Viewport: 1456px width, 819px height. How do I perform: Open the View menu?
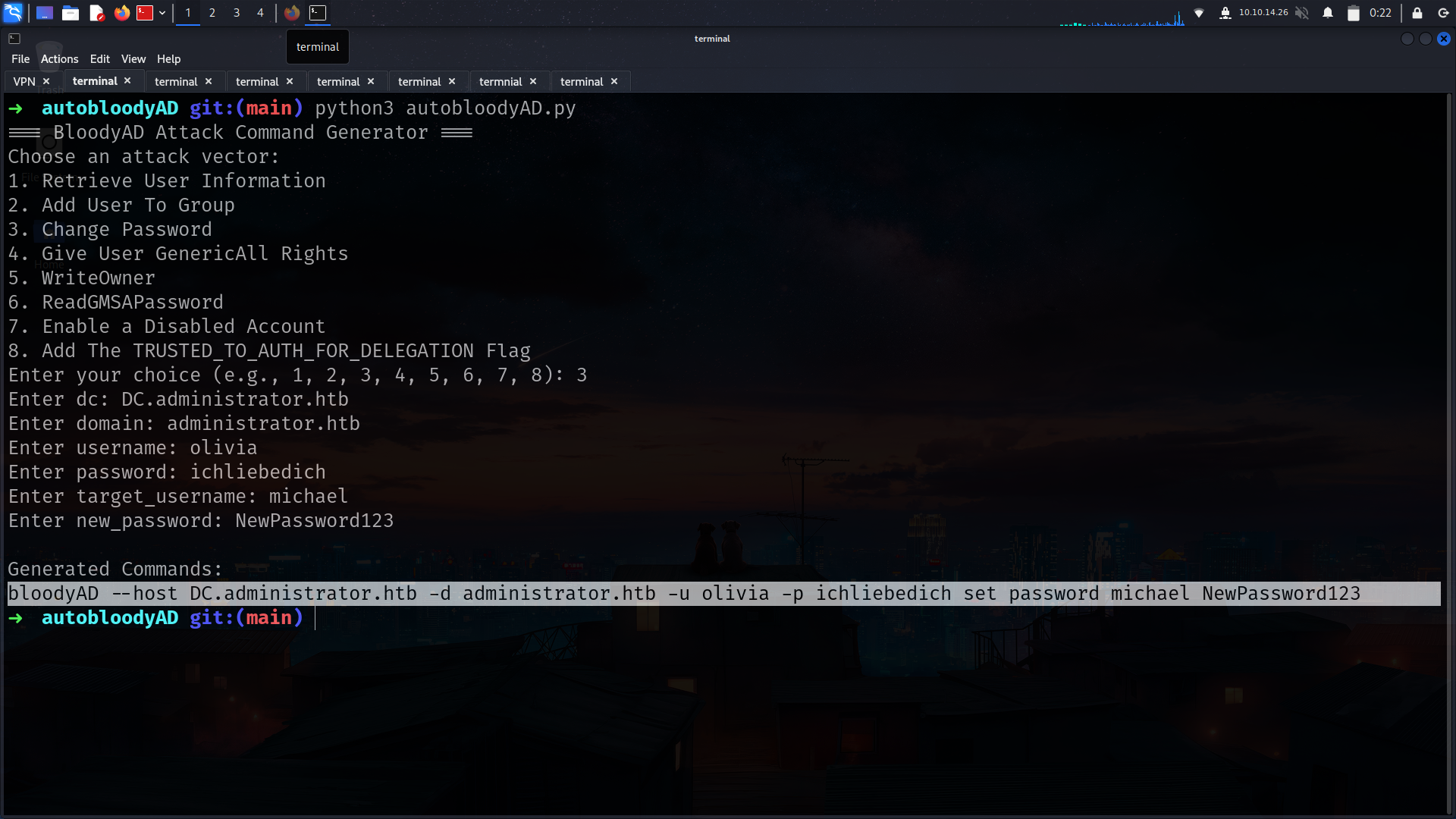click(x=133, y=59)
